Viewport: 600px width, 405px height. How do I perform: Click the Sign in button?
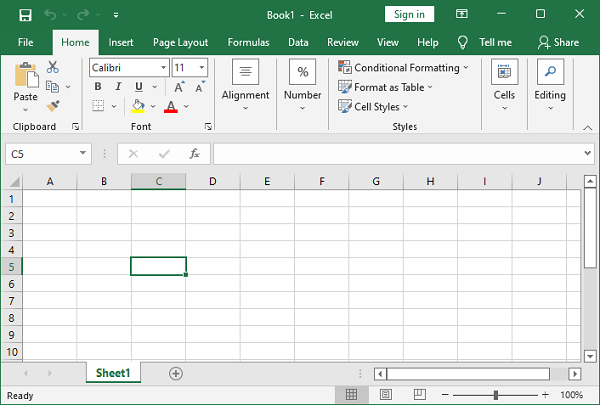click(409, 14)
